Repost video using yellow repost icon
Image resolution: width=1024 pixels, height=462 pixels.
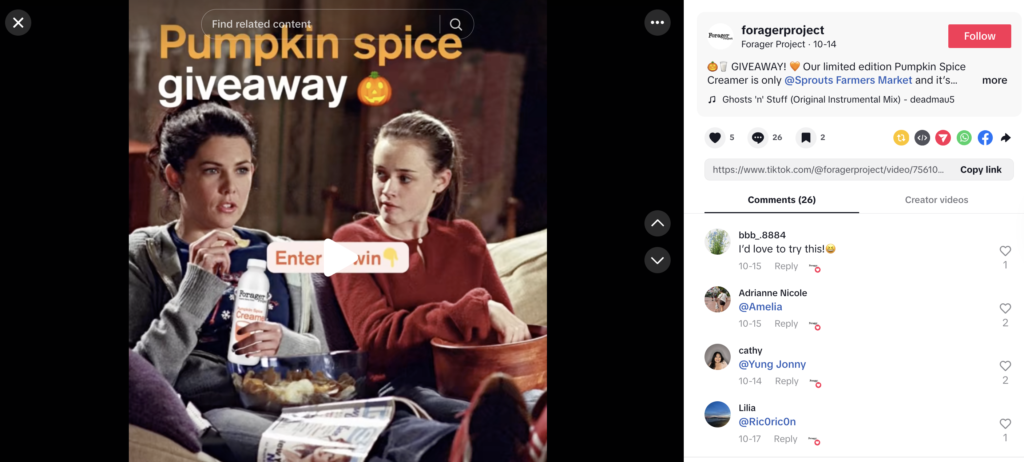[x=901, y=138]
